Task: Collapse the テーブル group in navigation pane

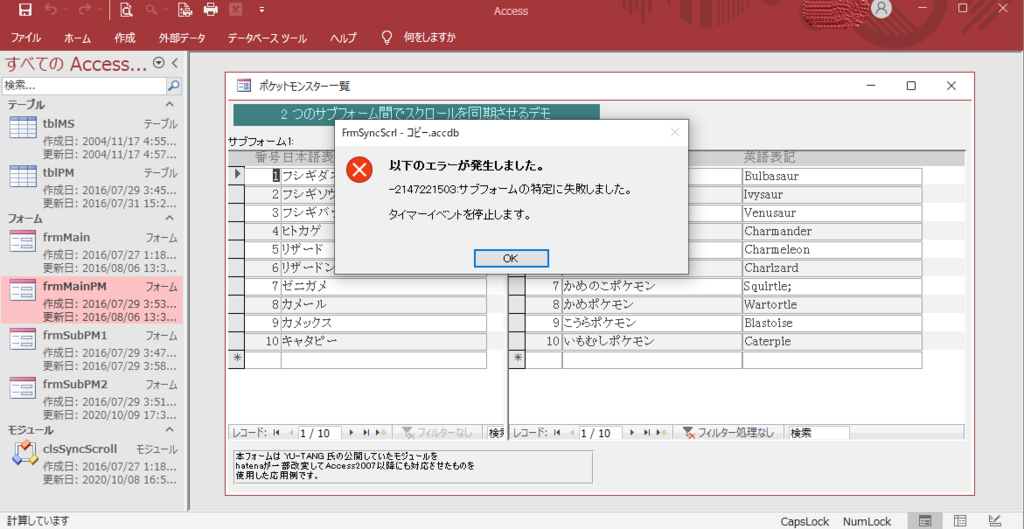Action: coord(170,104)
